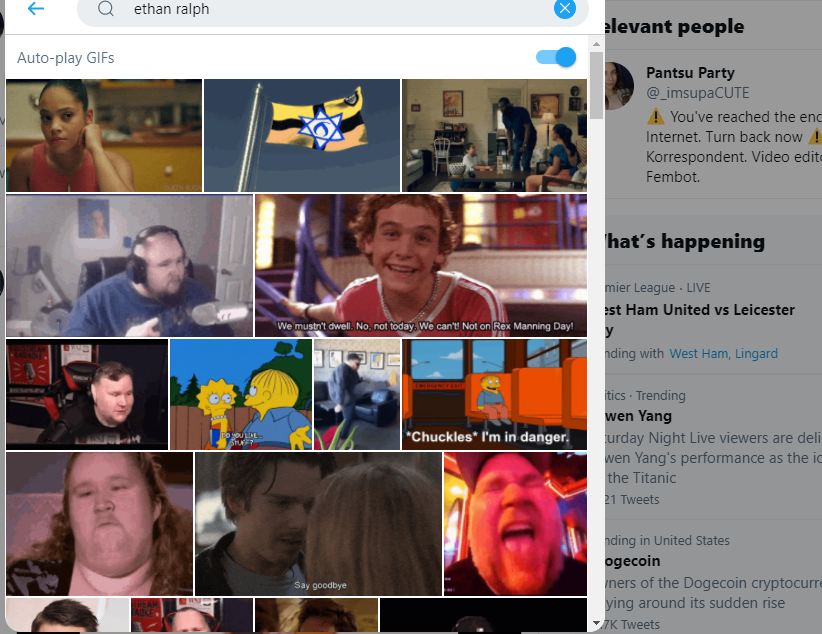Select GIF of man shouting in red light
This screenshot has width=822, height=634.
(515, 524)
